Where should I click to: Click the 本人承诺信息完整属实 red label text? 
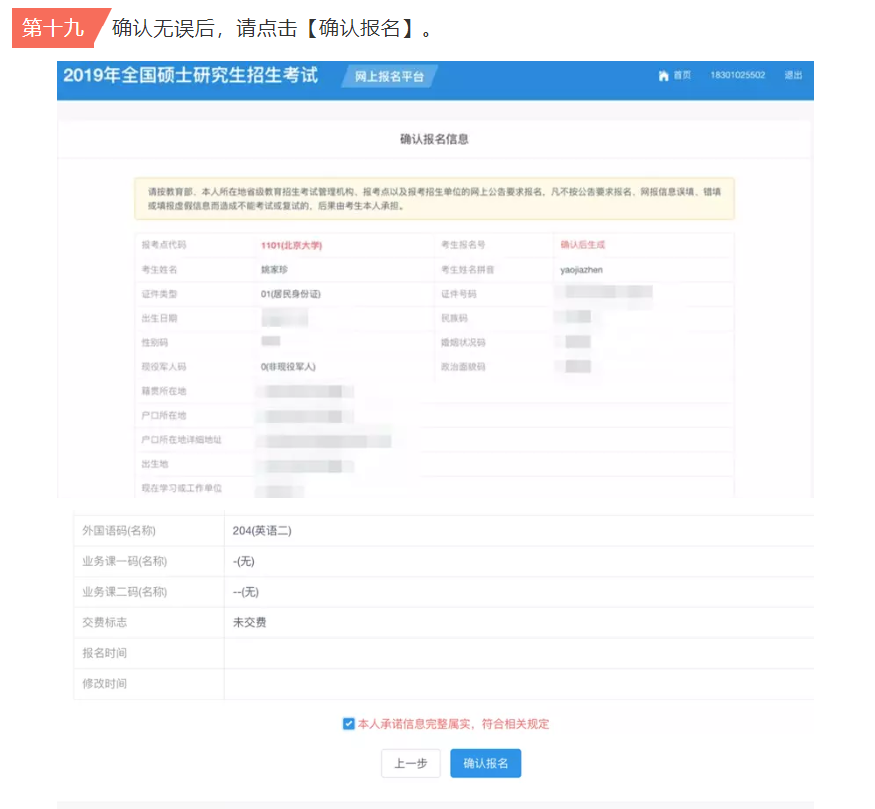453,724
